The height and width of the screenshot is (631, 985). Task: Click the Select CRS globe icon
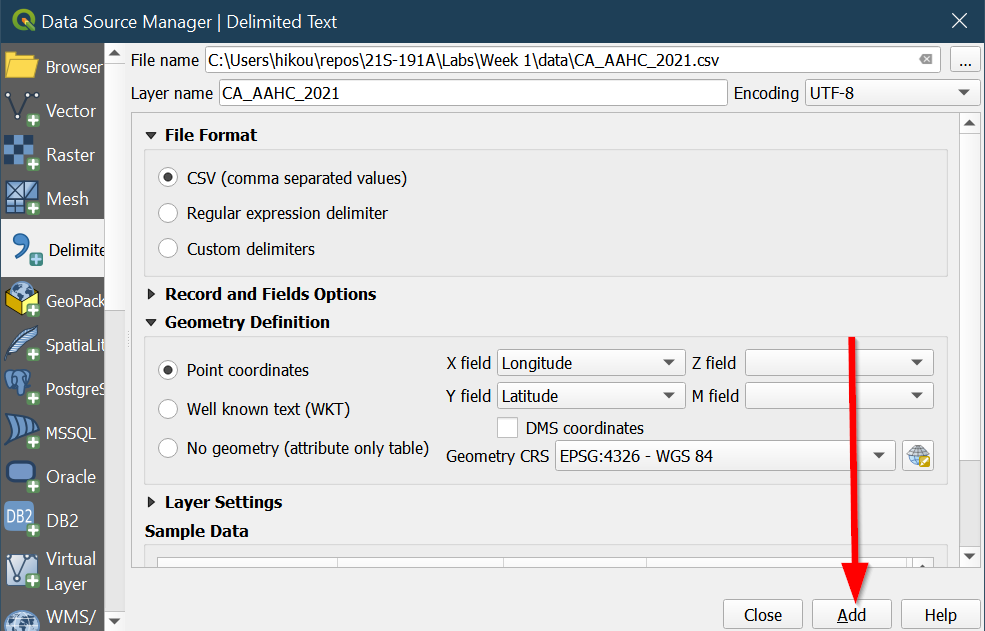pos(918,456)
